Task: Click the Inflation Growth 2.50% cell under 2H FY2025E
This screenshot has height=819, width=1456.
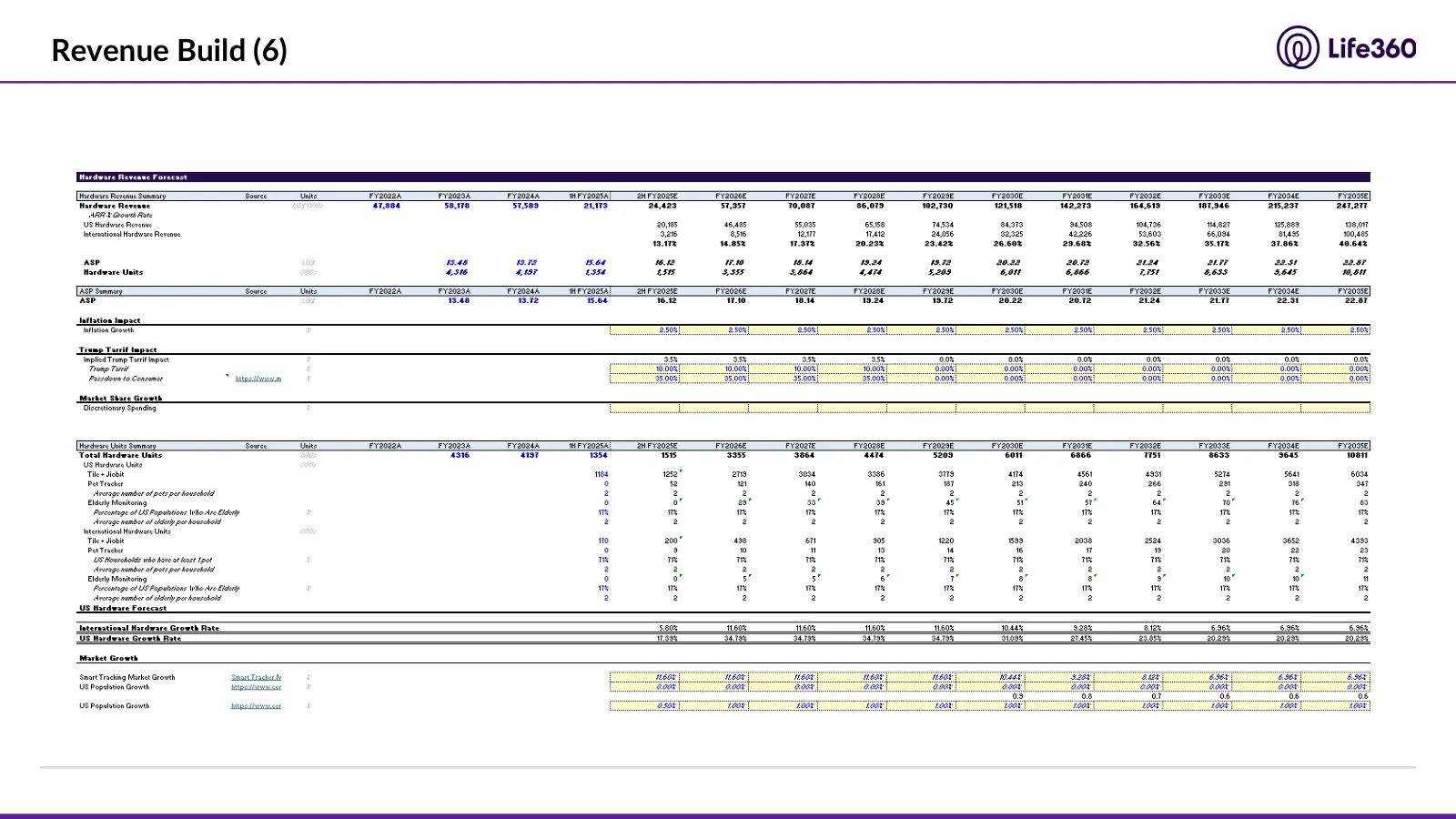Action: pos(644,330)
